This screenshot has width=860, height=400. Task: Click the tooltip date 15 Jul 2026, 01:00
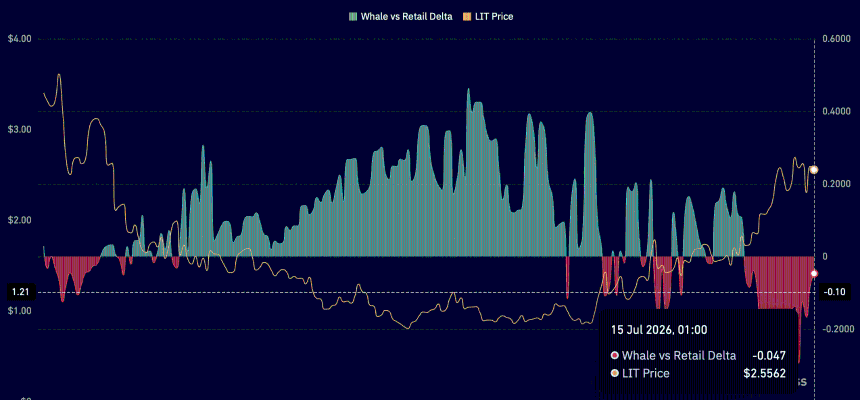(659, 330)
